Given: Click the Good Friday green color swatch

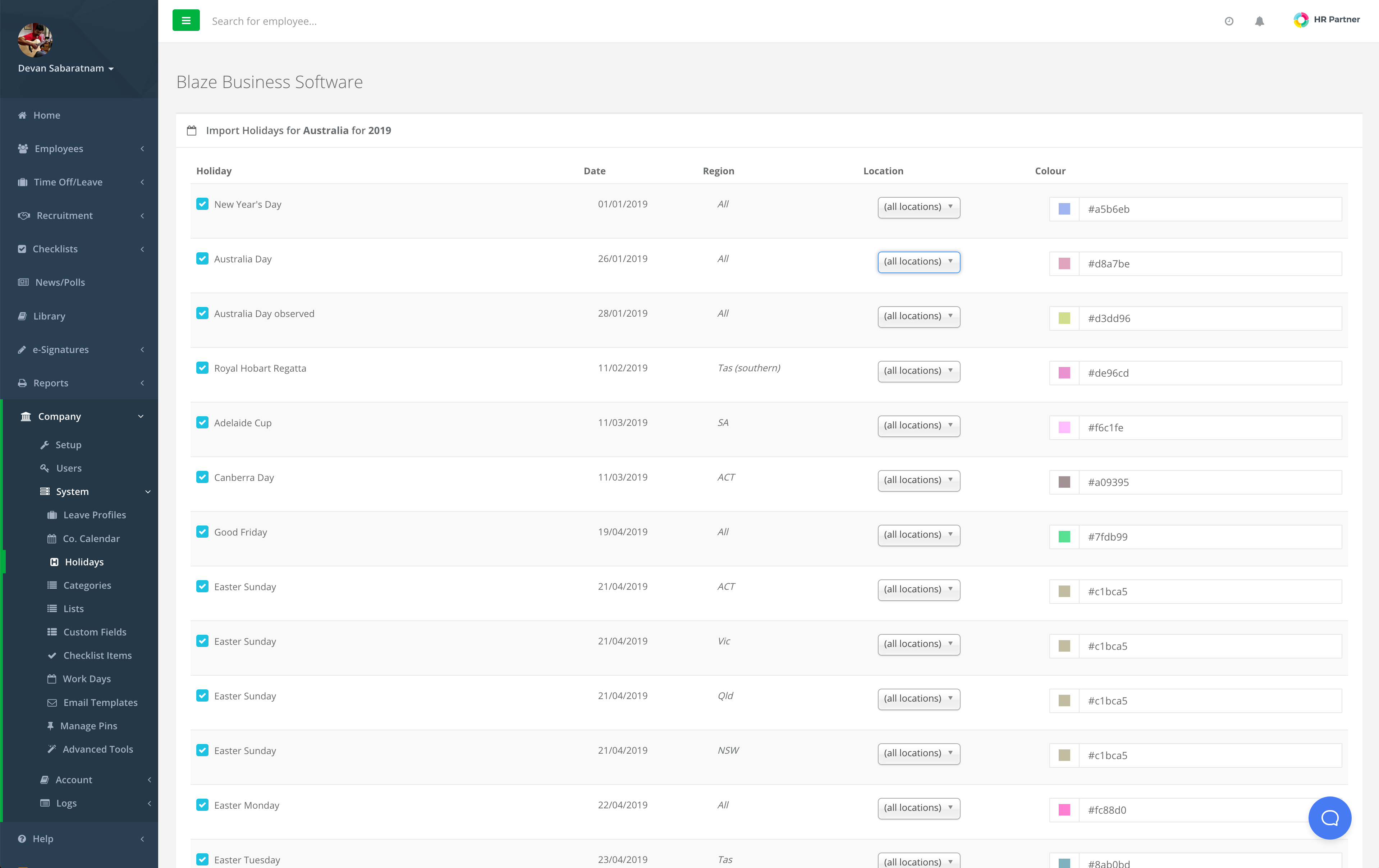Looking at the screenshot, I should [1064, 537].
